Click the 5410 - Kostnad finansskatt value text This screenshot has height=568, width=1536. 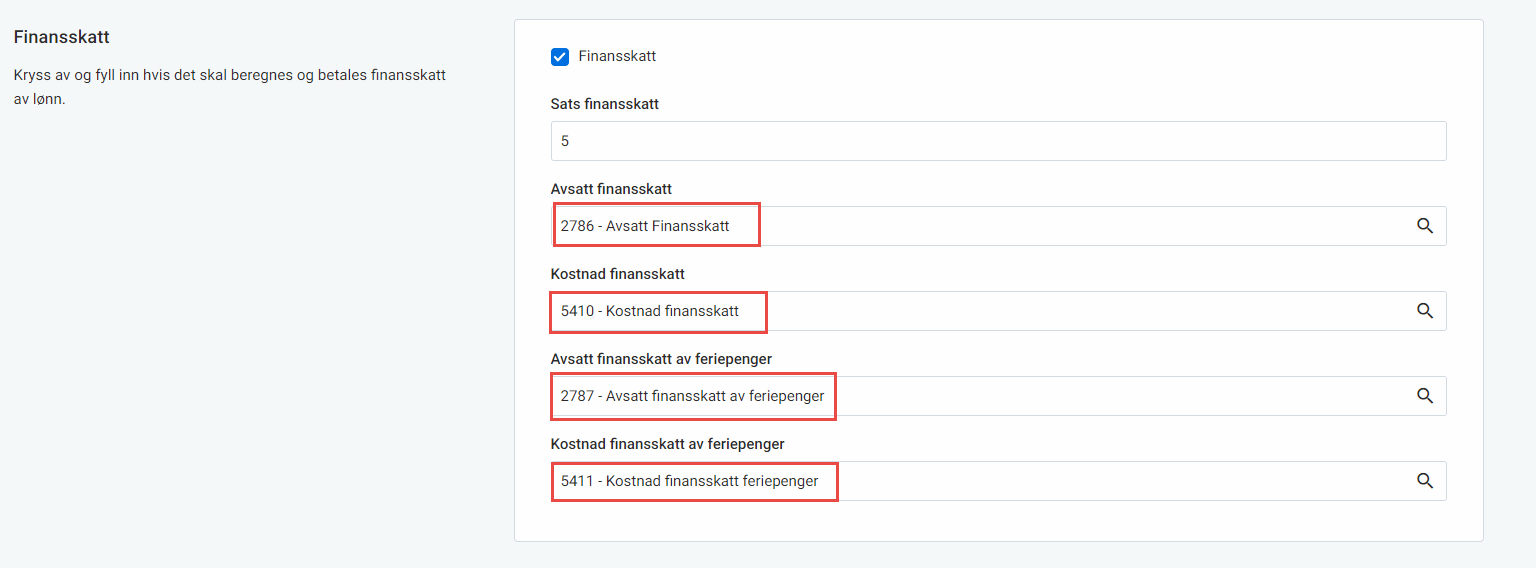(650, 311)
